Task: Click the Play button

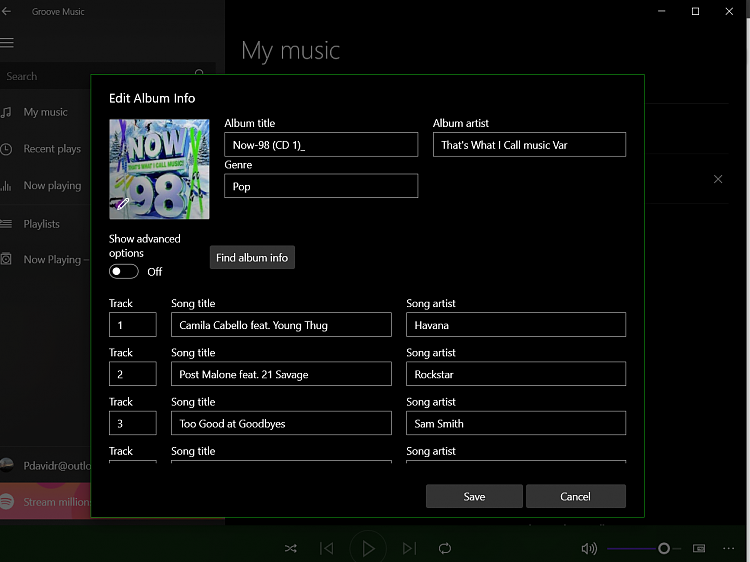Action: pyautogui.click(x=368, y=548)
